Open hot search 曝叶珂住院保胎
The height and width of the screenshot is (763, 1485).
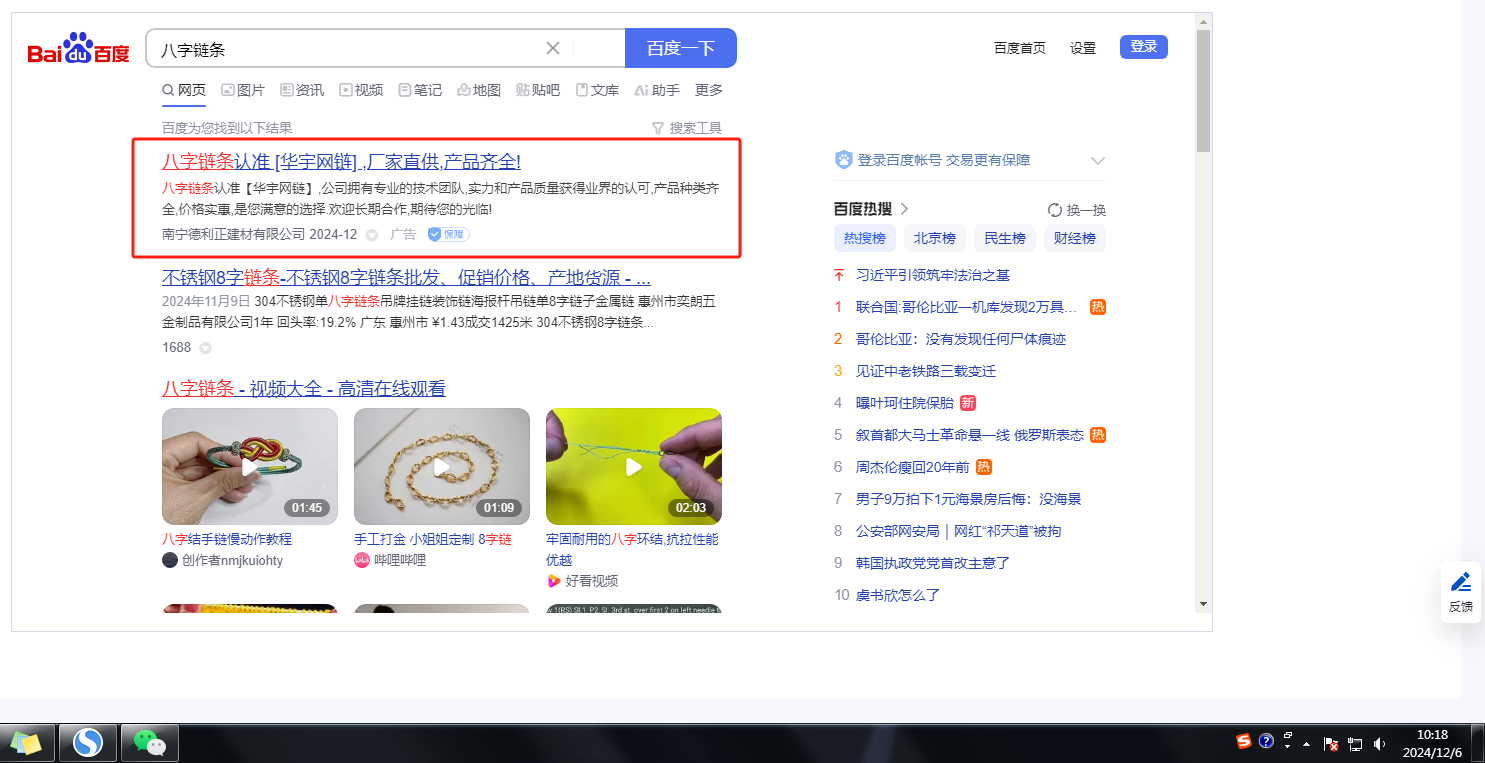905,403
